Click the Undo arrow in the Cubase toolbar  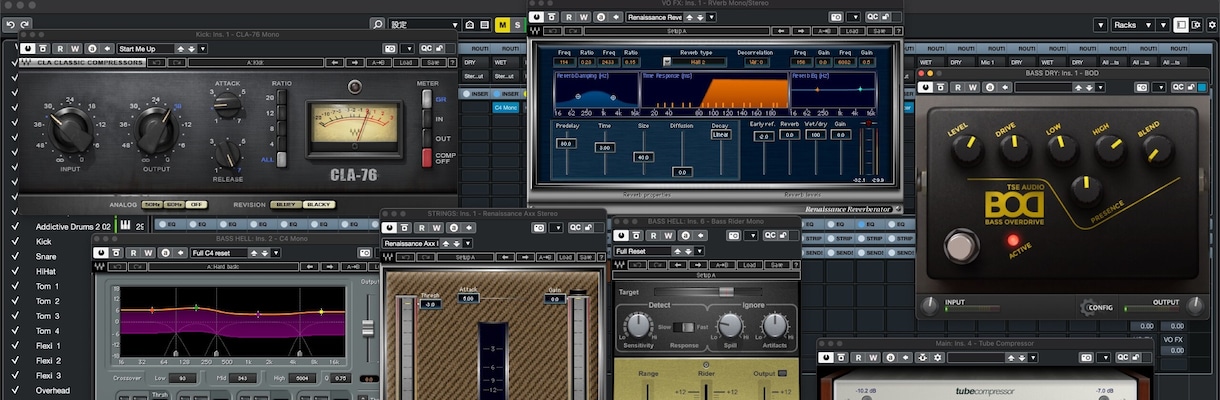10,24
